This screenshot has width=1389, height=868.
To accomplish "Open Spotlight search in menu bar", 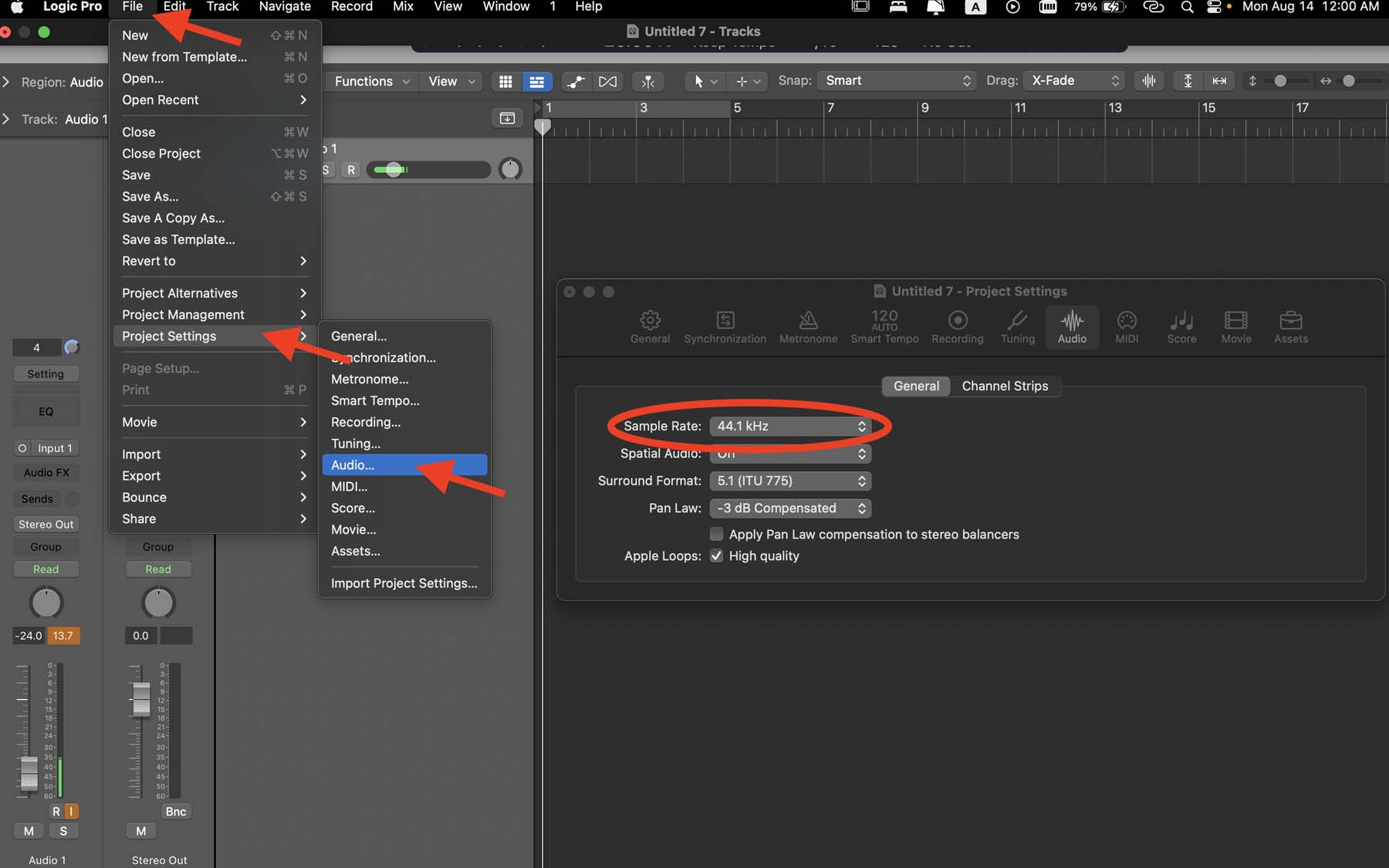I will click(1187, 7).
